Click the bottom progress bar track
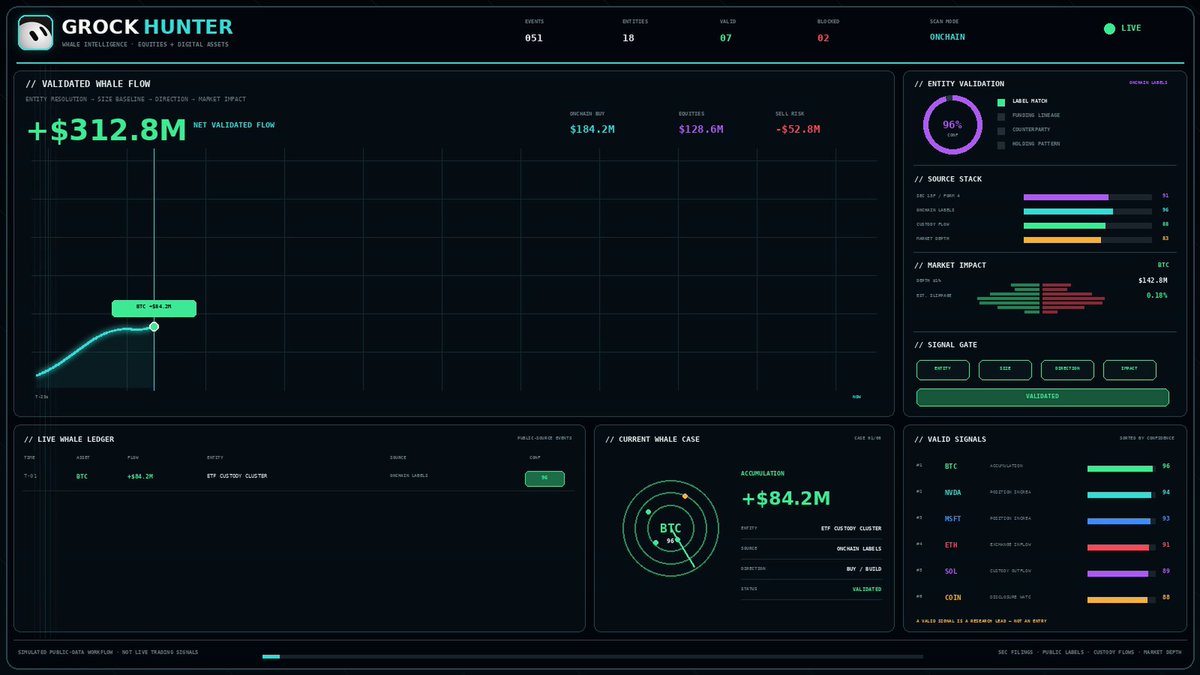This screenshot has height=675, width=1200. click(593, 656)
